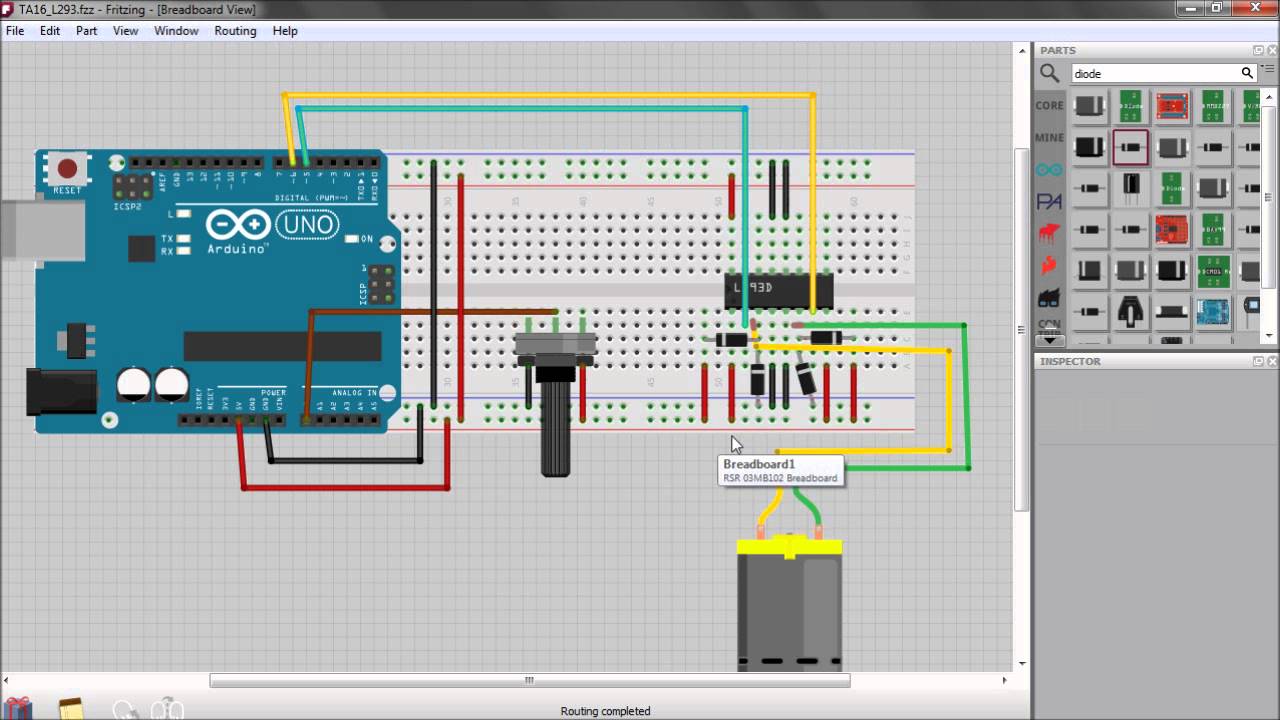Click the horizontal canvas scrollbar thumb
The height and width of the screenshot is (720, 1280).
pyautogui.click(x=530, y=680)
